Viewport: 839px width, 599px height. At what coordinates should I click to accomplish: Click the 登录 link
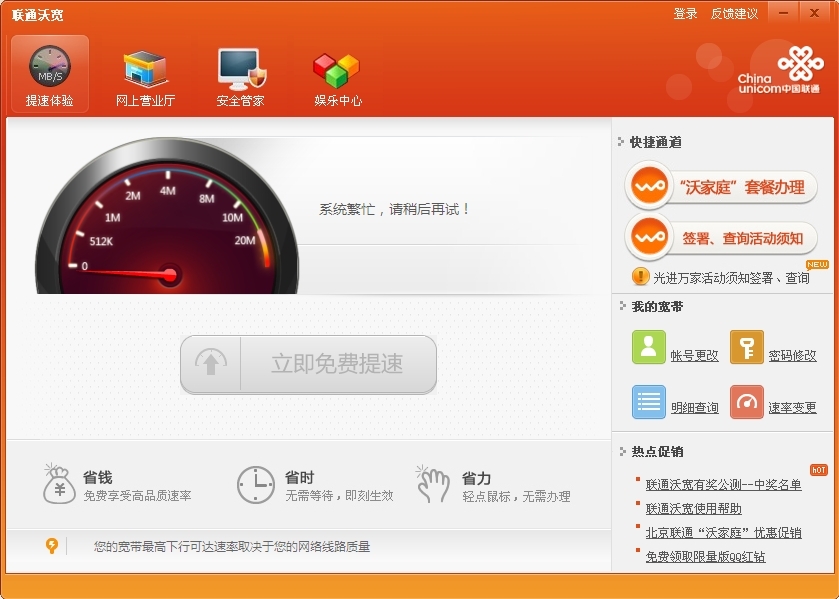click(x=685, y=14)
